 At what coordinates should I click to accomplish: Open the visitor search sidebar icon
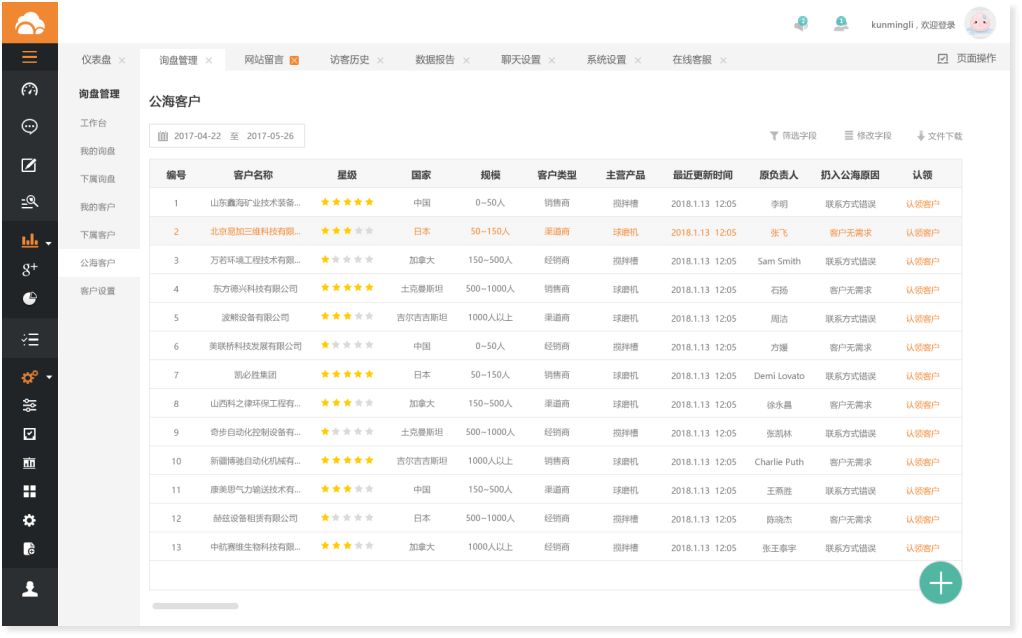point(29,202)
